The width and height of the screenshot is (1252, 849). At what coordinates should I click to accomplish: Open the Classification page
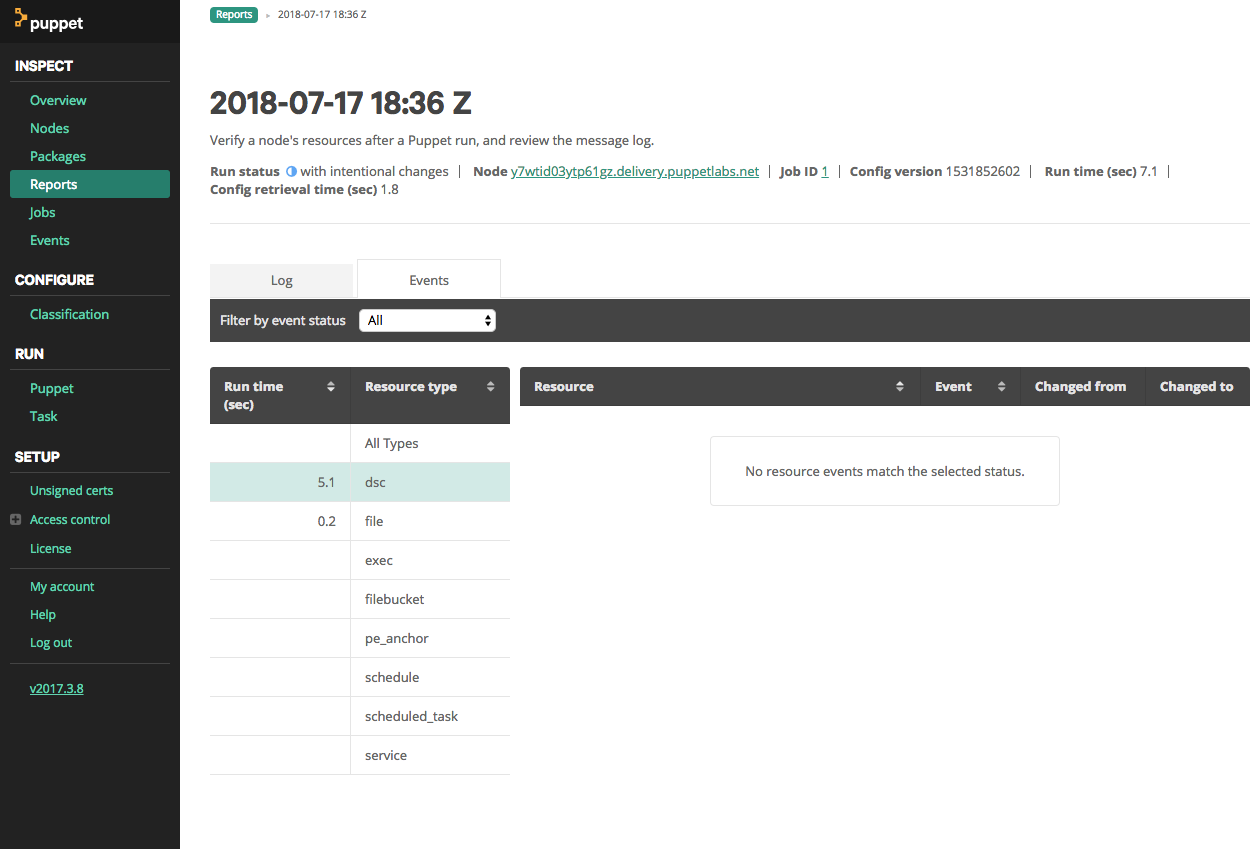pyautogui.click(x=68, y=313)
